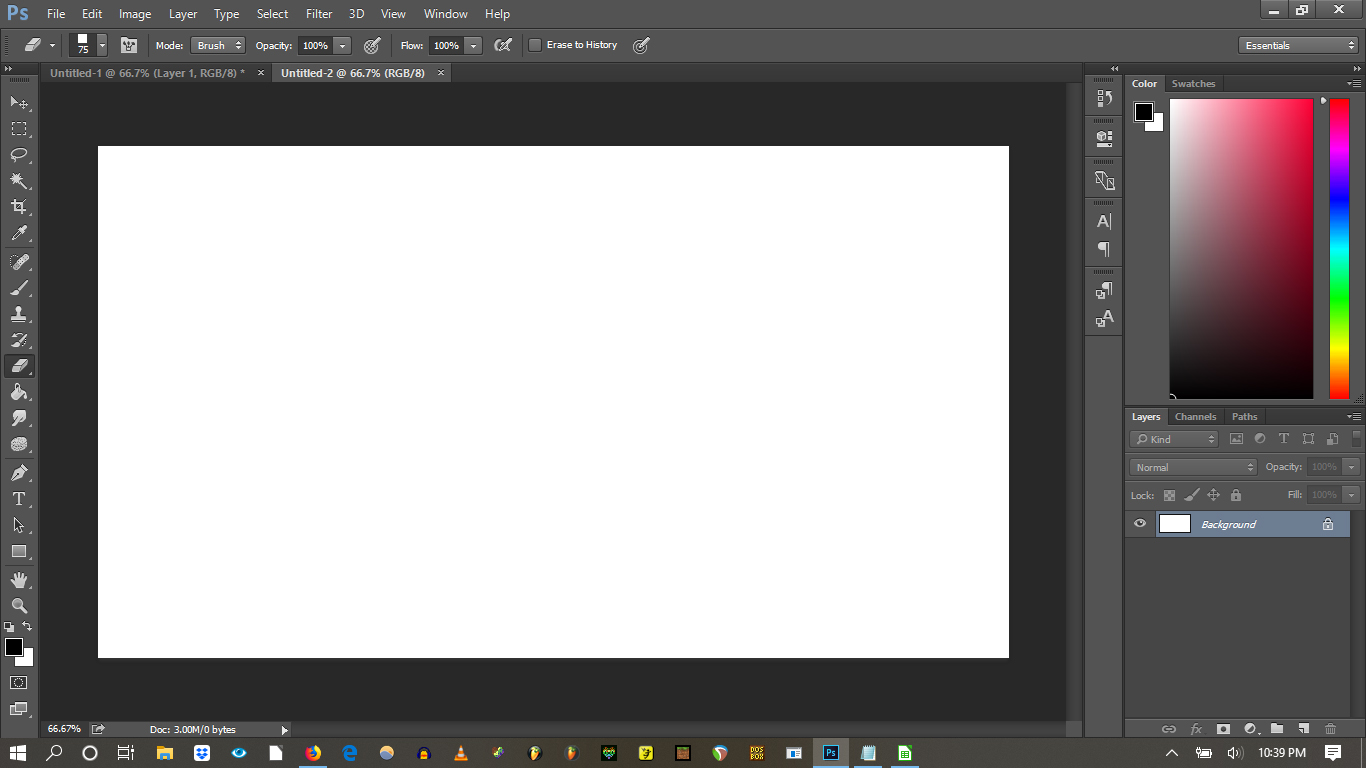Select the Horizontal Type tool
This screenshot has width=1366, height=768.
19,499
